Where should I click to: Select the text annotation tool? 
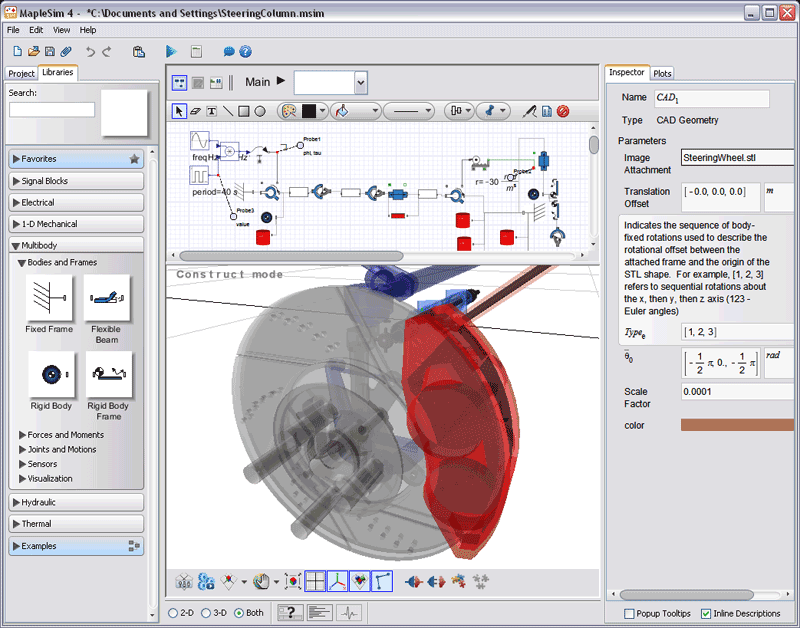tap(211, 111)
